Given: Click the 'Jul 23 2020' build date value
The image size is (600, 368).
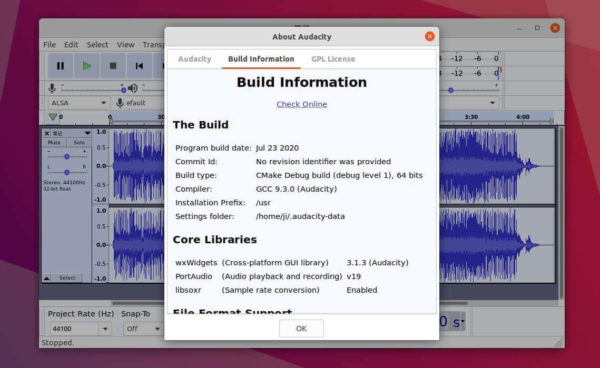Looking at the screenshot, I should 277,148.
